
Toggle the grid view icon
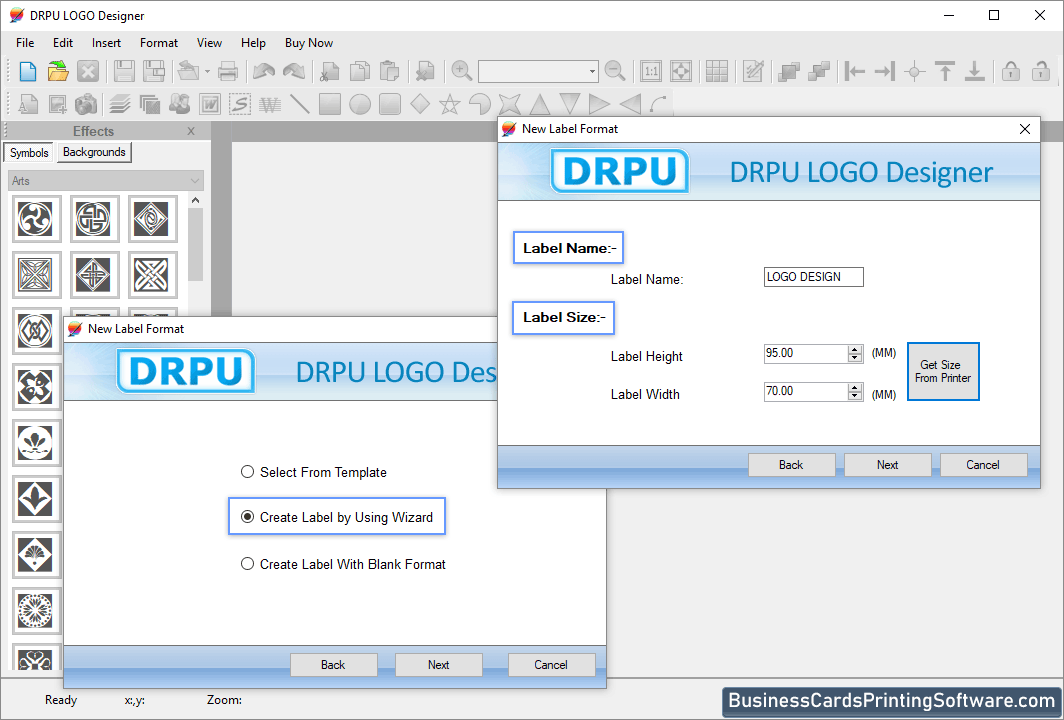coord(717,71)
